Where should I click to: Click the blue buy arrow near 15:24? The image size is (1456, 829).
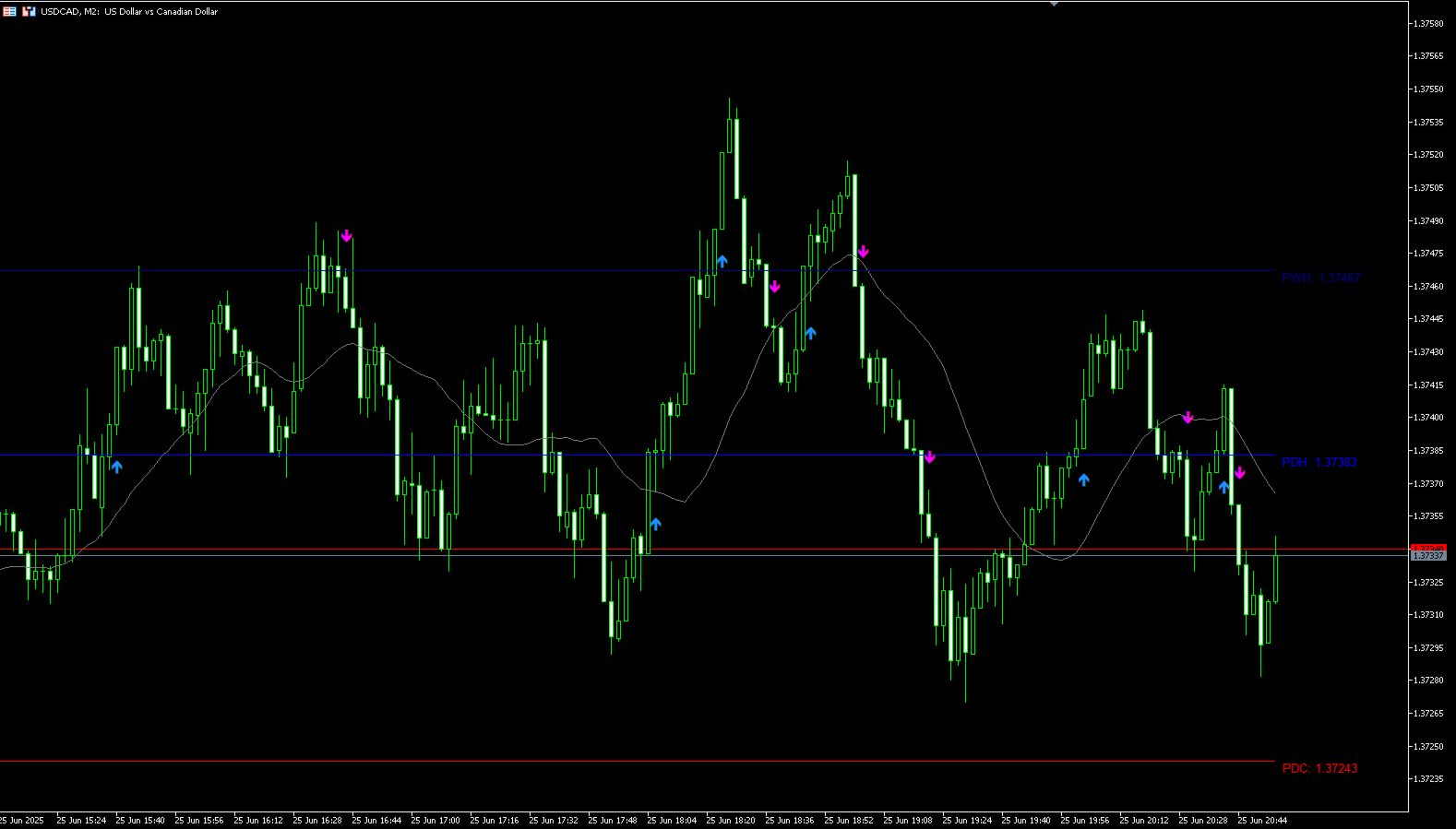[x=117, y=467]
